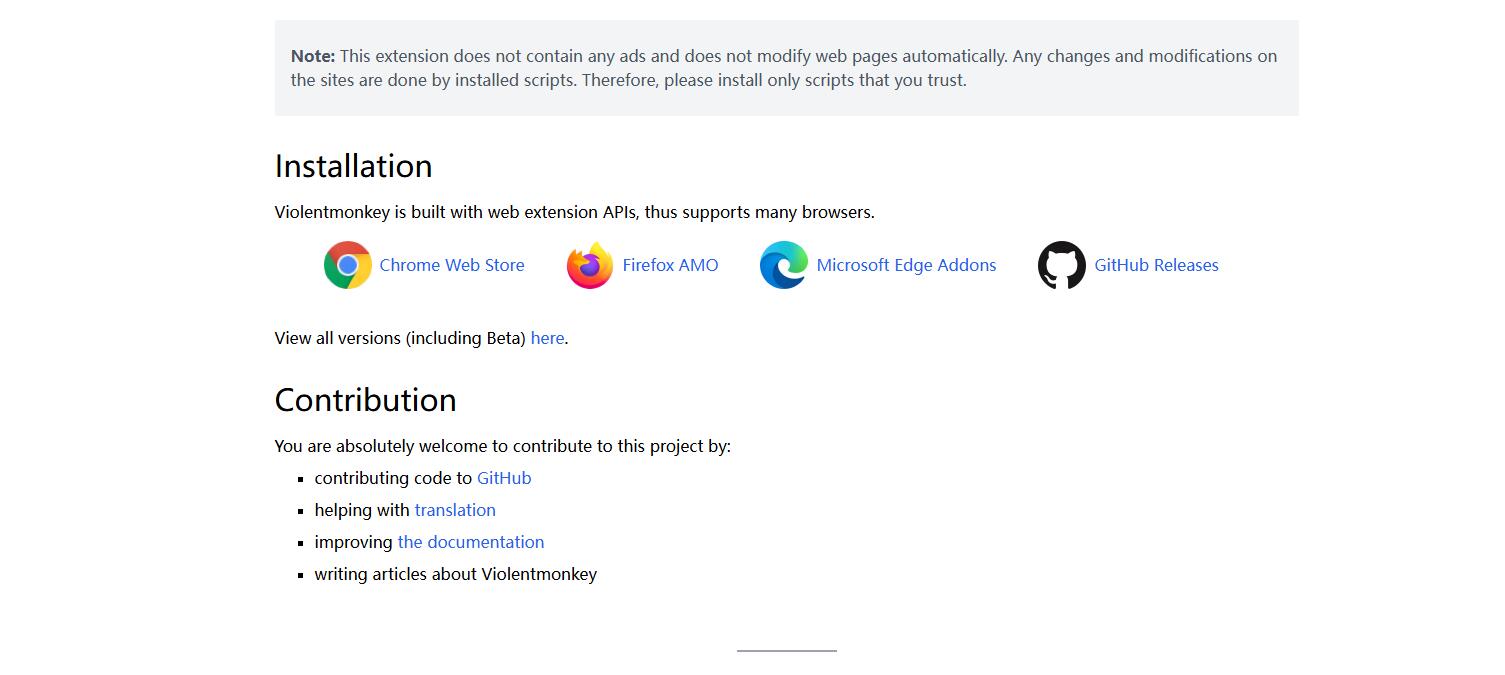Viewport: 1505px width, 675px height.
Task: Open the translation link
Action: (455, 510)
